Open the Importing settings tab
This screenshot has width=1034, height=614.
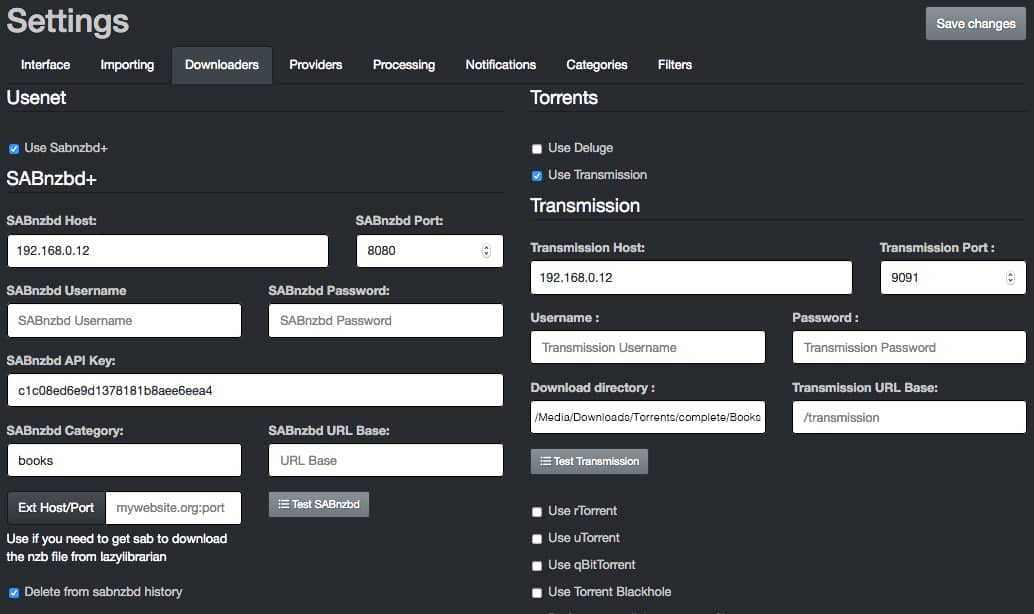coord(127,65)
